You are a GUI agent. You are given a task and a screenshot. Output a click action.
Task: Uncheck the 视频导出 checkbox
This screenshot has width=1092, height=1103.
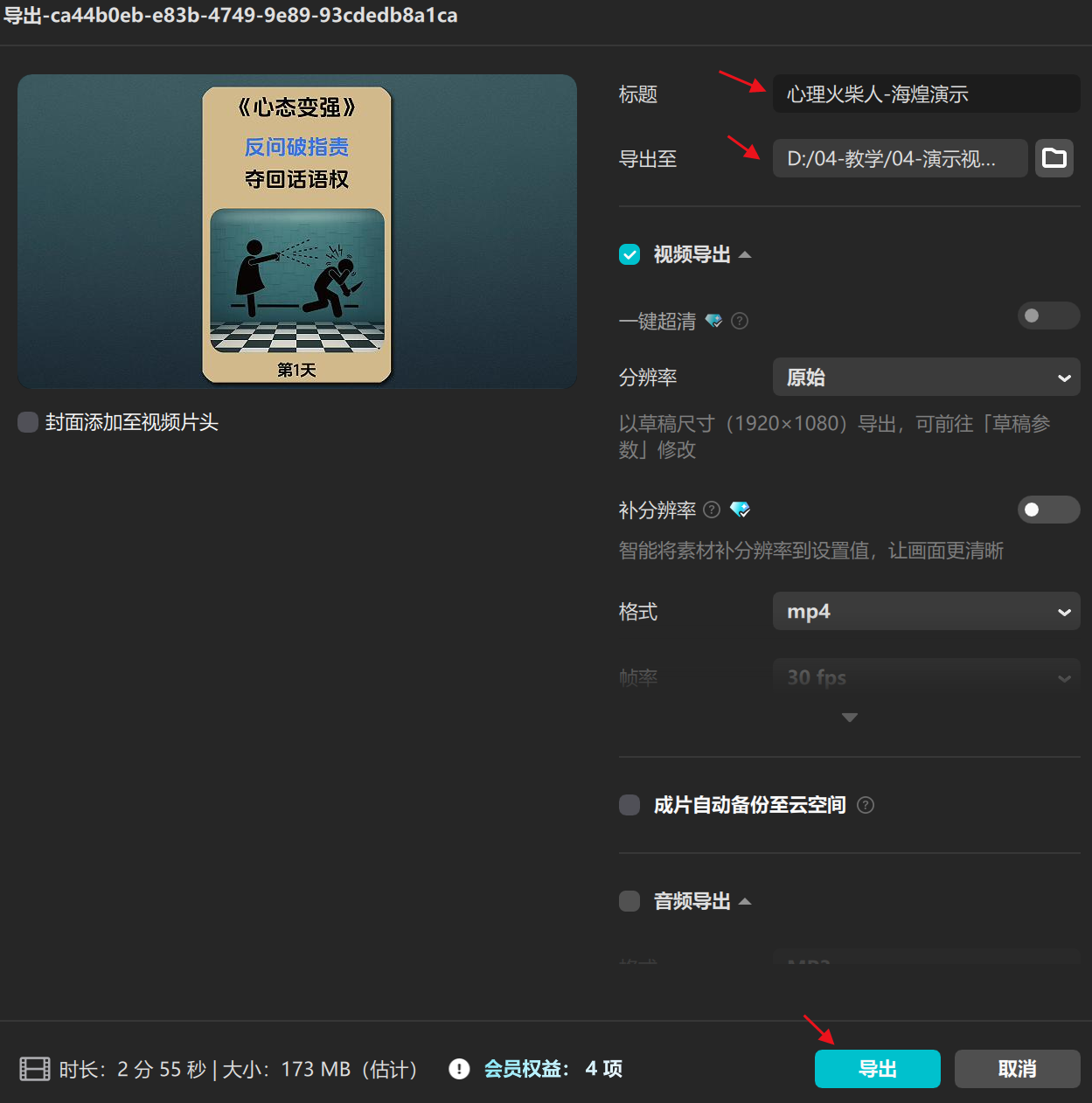coord(629,254)
